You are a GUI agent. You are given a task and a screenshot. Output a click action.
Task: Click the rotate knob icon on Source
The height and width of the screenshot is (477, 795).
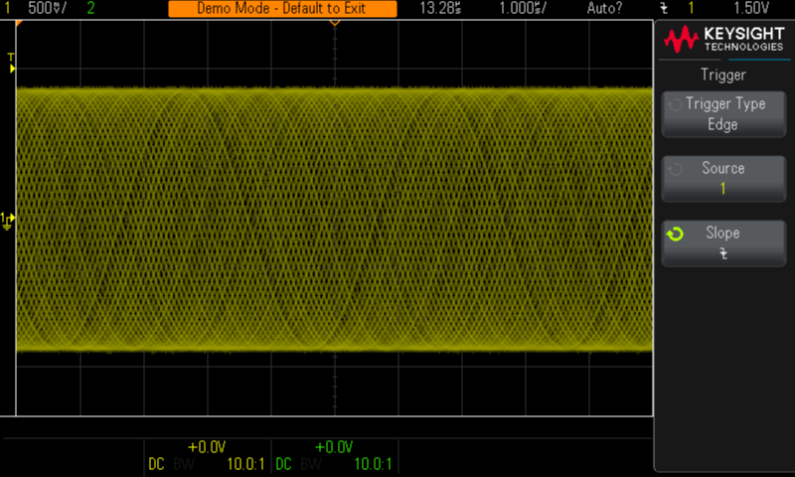[x=676, y=169]
